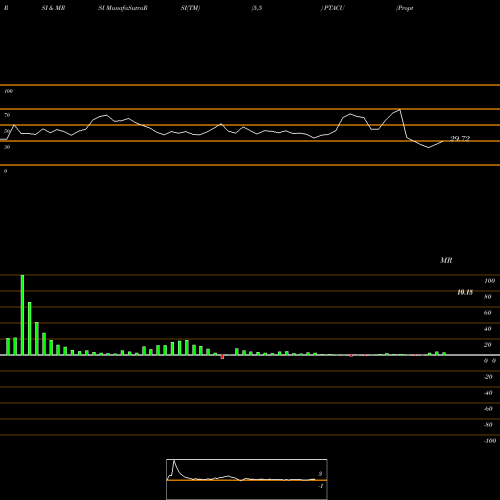The width and height of the screenshot is (500, 500).
Task: Click the -60 label on the MR axis
Action: click(488, 409)
